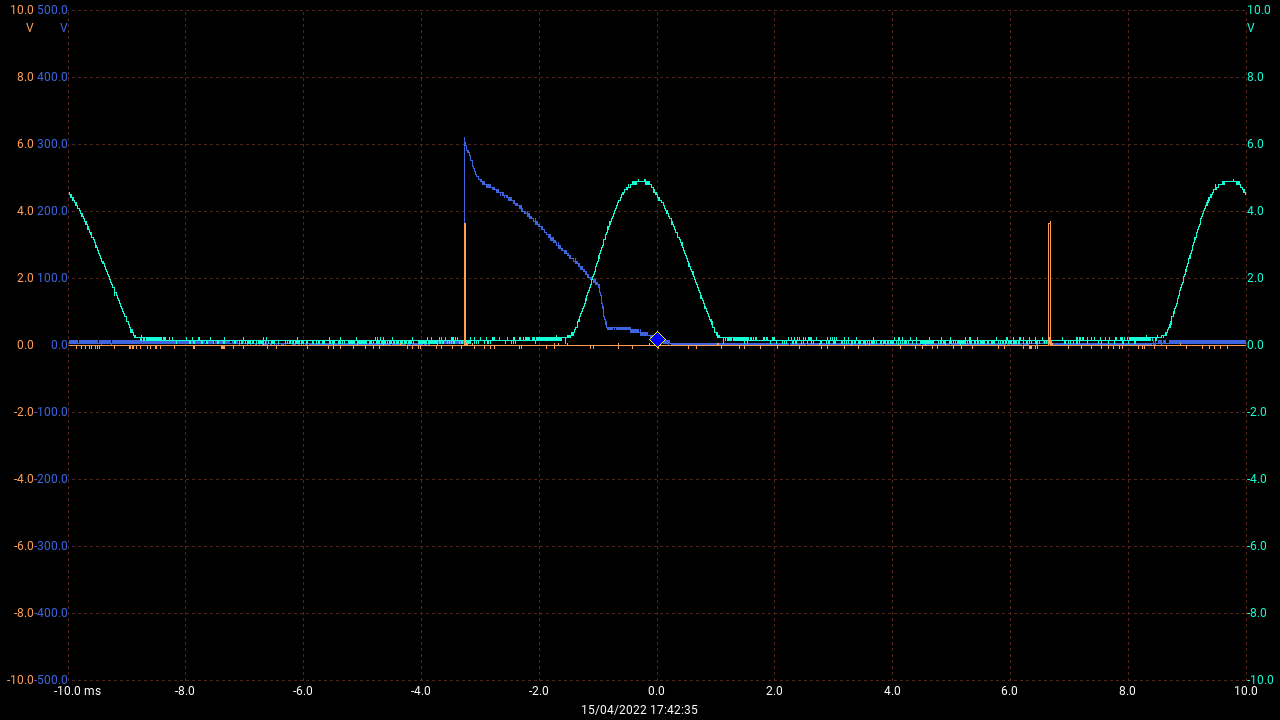Select the cyan 6.0 right axis label
The width and height of the screenshot is (1280, 720).
1255,144
